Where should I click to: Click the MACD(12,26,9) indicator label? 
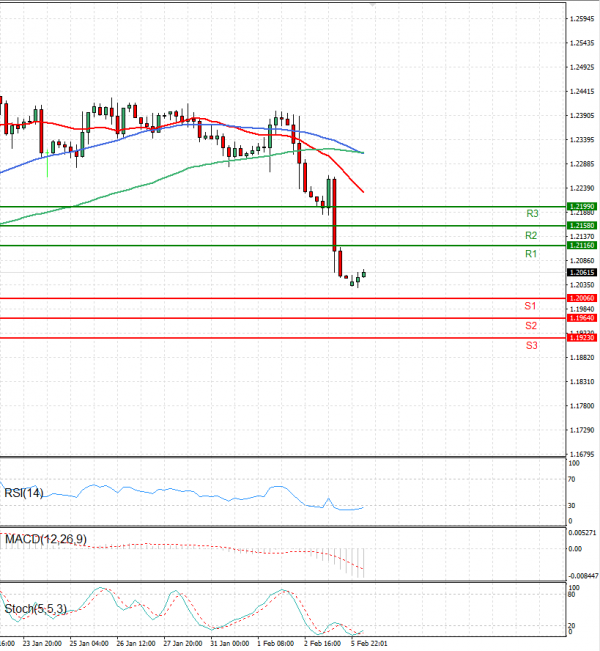pos(46,539)
